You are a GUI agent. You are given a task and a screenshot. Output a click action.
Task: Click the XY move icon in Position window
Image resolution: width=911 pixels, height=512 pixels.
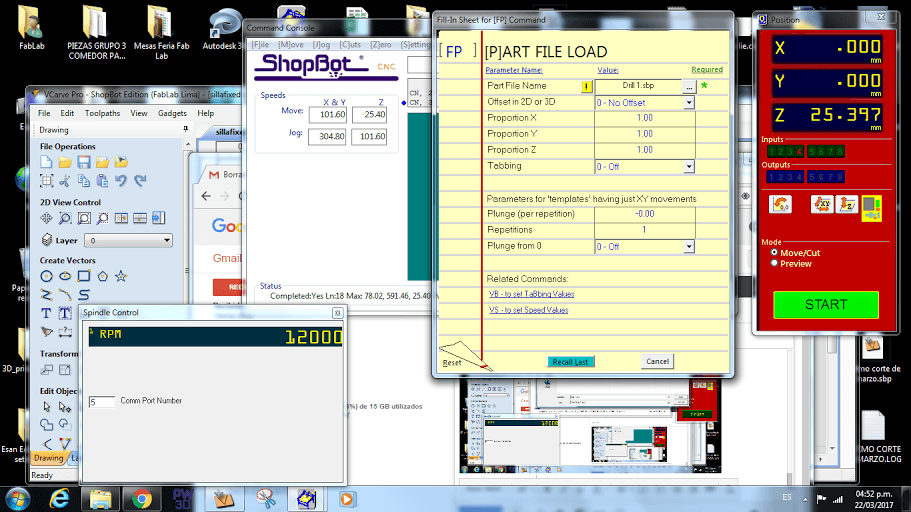(822, 204)
